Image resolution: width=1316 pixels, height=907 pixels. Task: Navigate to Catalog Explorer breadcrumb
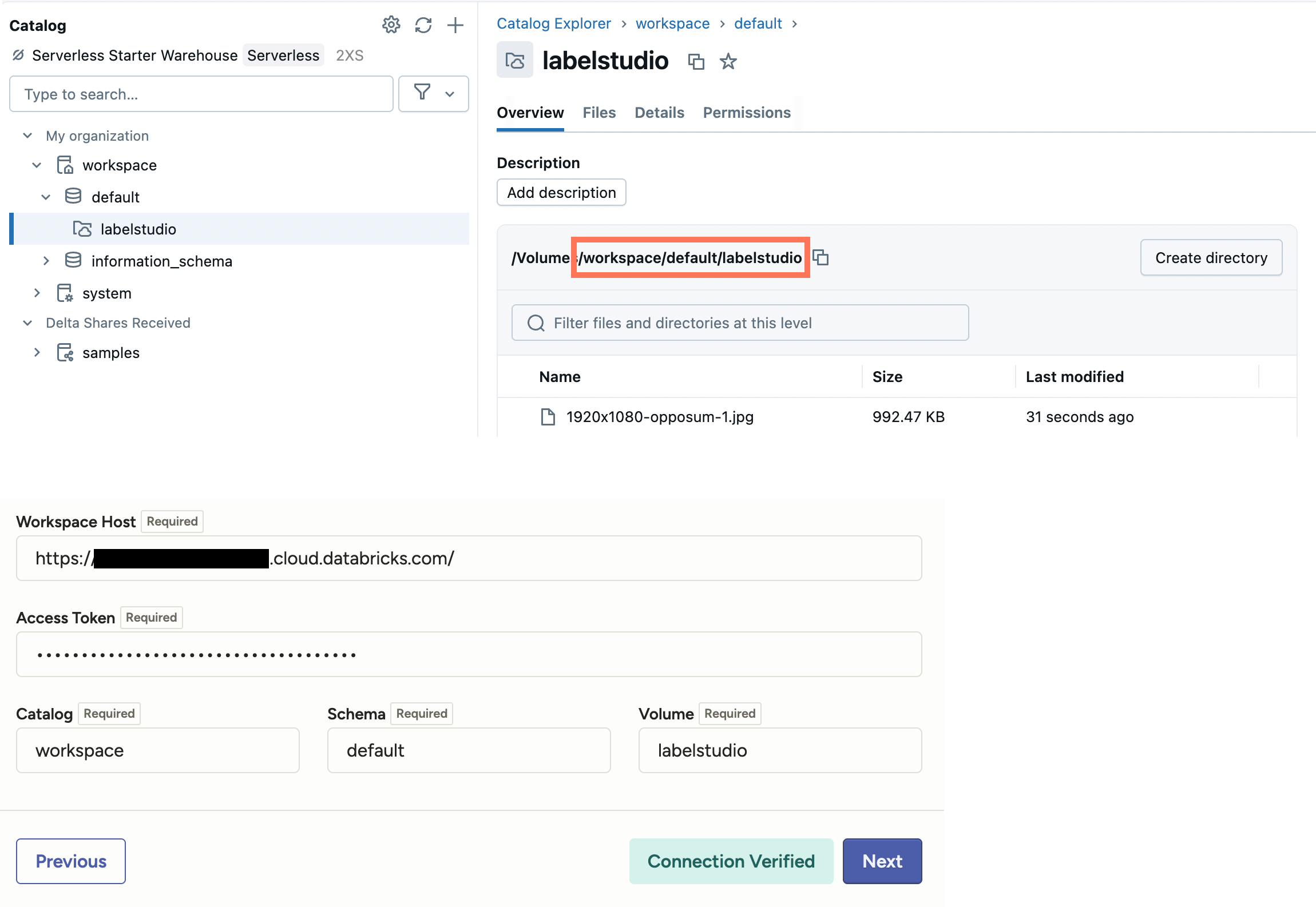point(553,23)
